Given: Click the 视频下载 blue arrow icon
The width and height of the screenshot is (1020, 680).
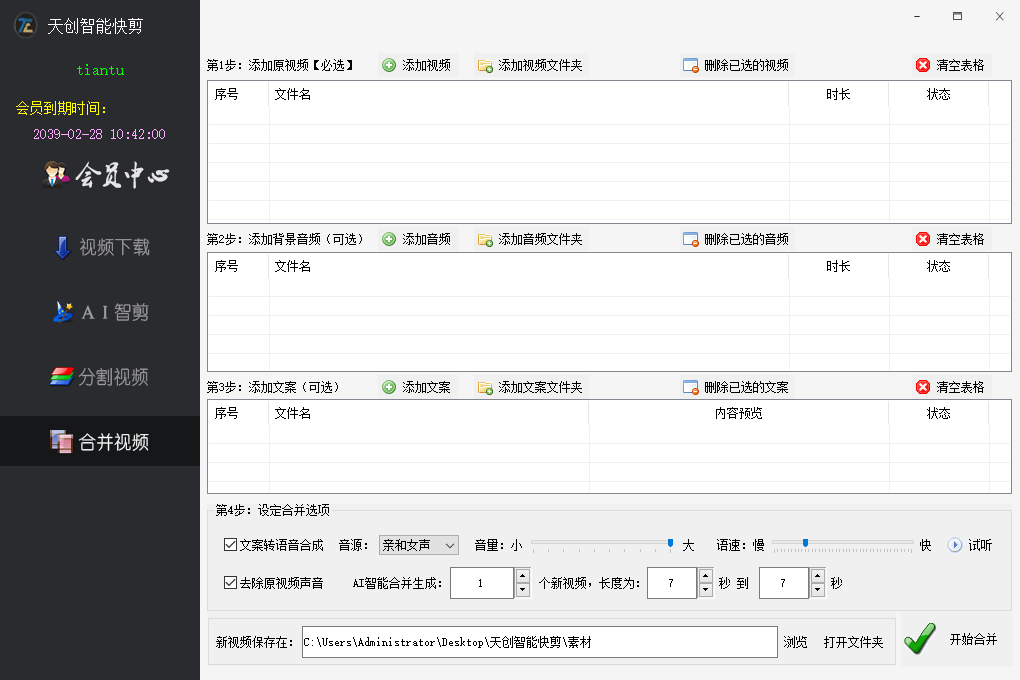Looking at the screenshot, I should click(x=62, y=247).
